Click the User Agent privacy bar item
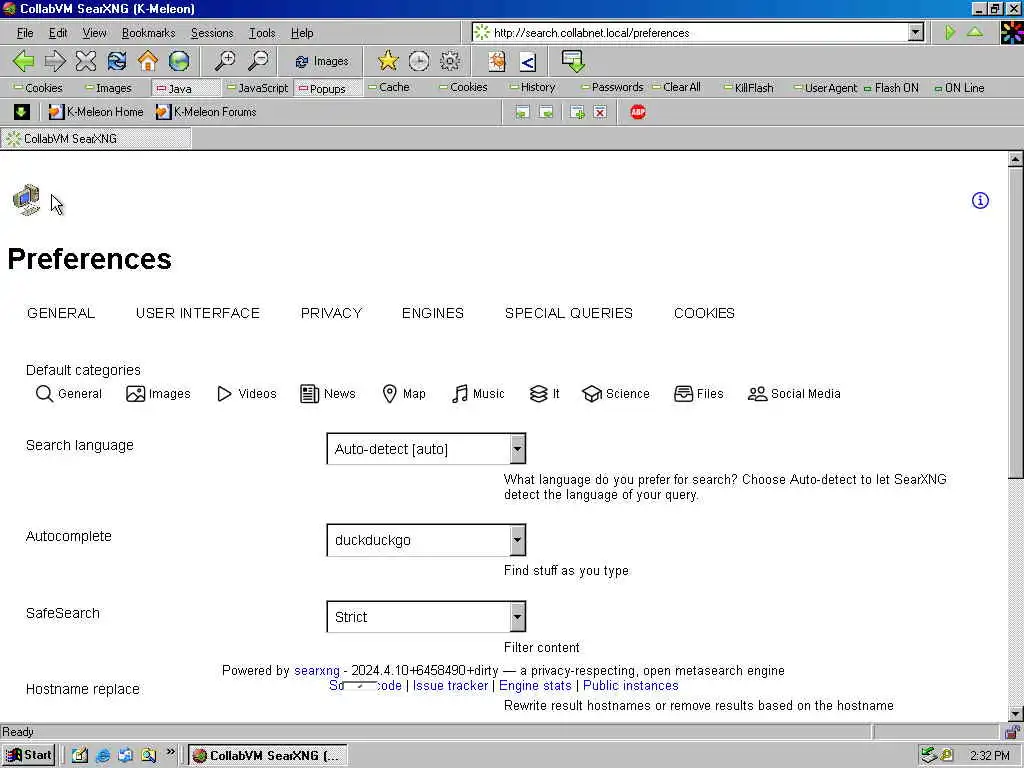This screenshot has width=1024, height=768. 825,88
